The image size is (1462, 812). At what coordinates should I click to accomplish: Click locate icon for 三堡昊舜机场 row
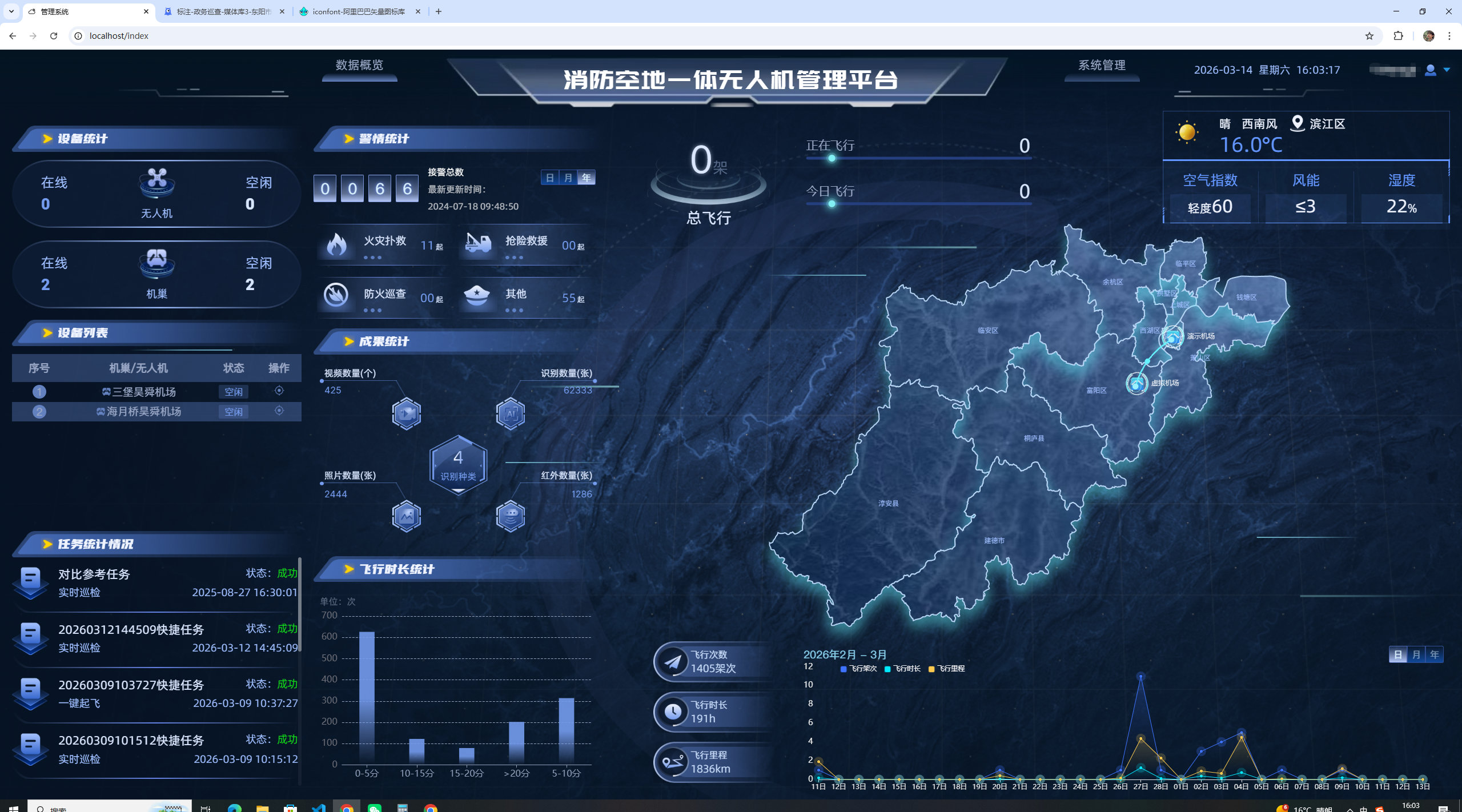click(x=279, y=391)
